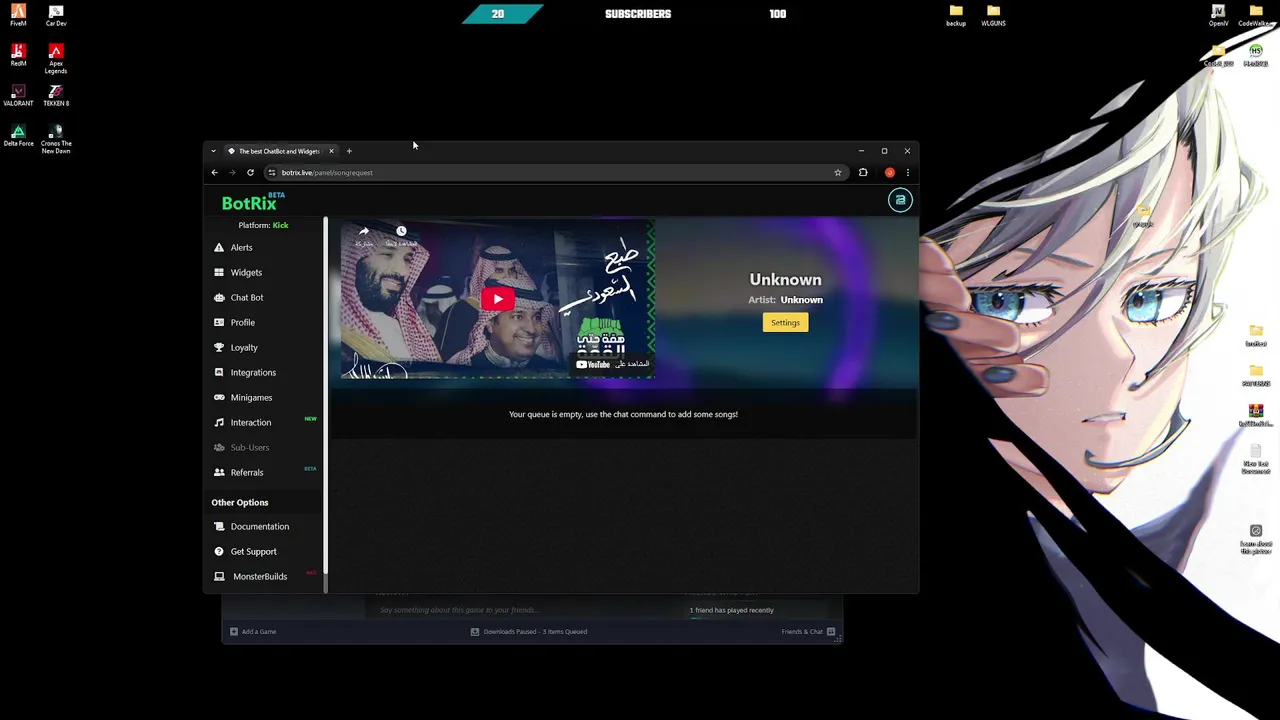Open Profile from the sidebar
1280x720 pixels.
[242, 322]
